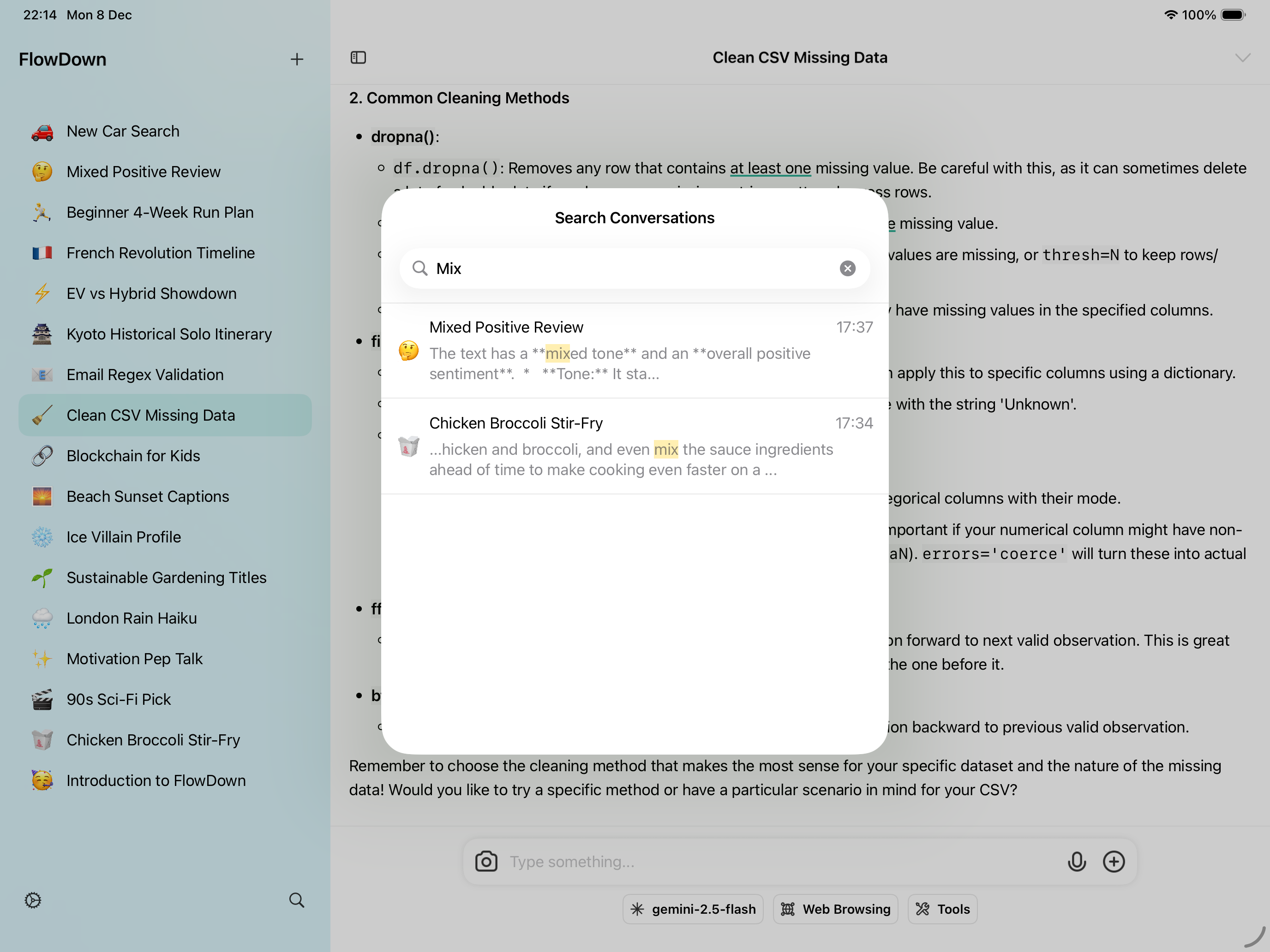The image size is (1270, 952).
Task: Click the '2. Common Cleaning Methods' heading
Action: tap(459, 98)
